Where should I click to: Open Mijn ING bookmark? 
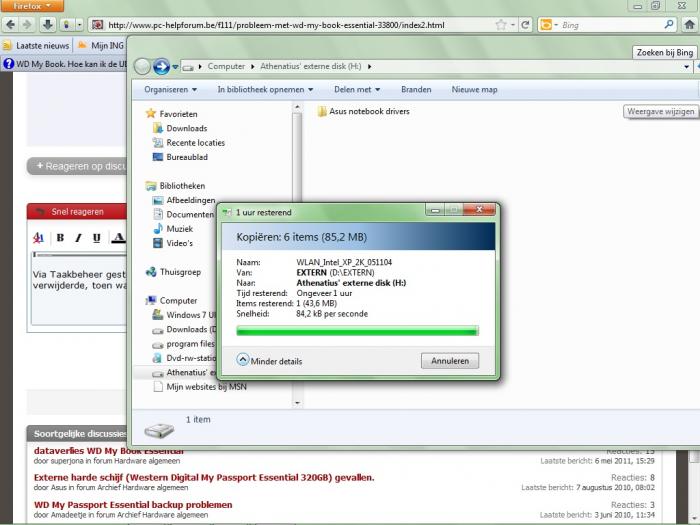tap(102, 46)
